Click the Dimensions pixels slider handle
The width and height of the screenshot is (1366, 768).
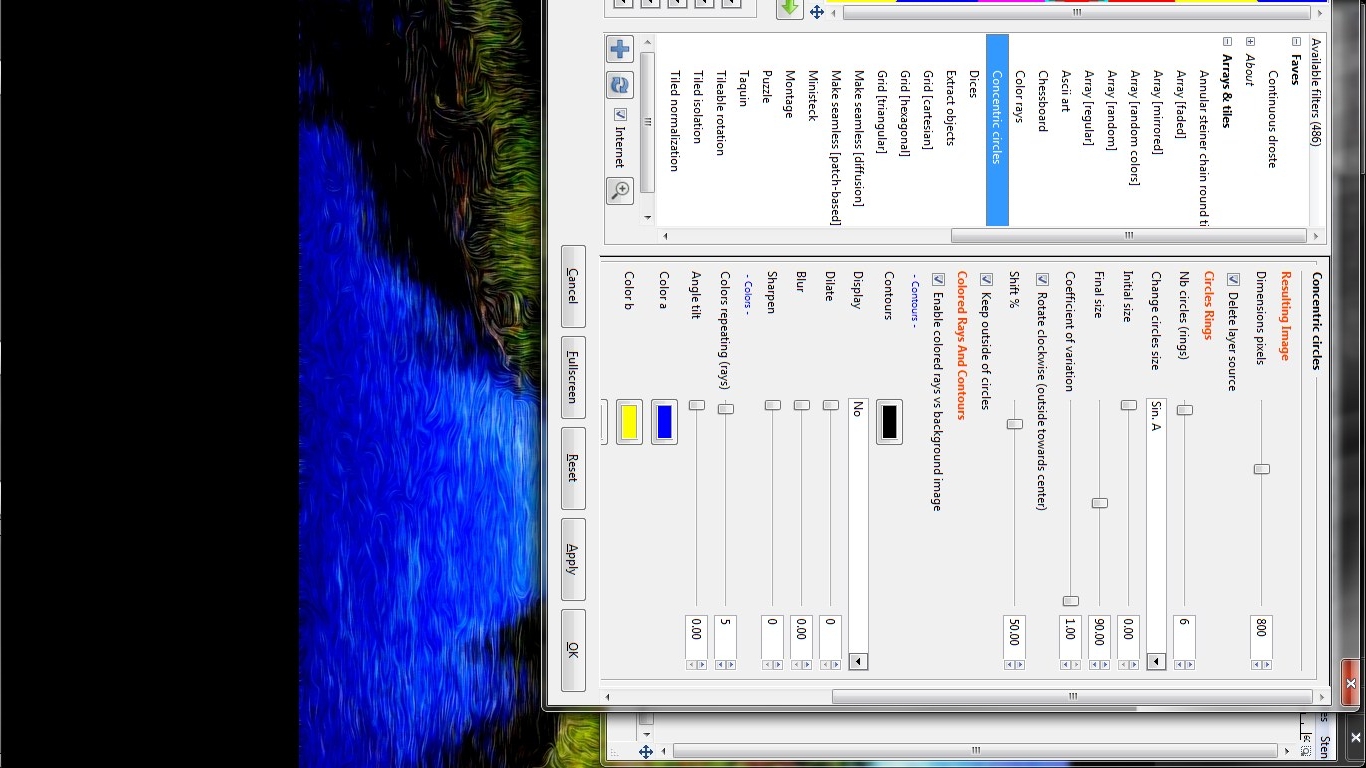(1262, 469)
